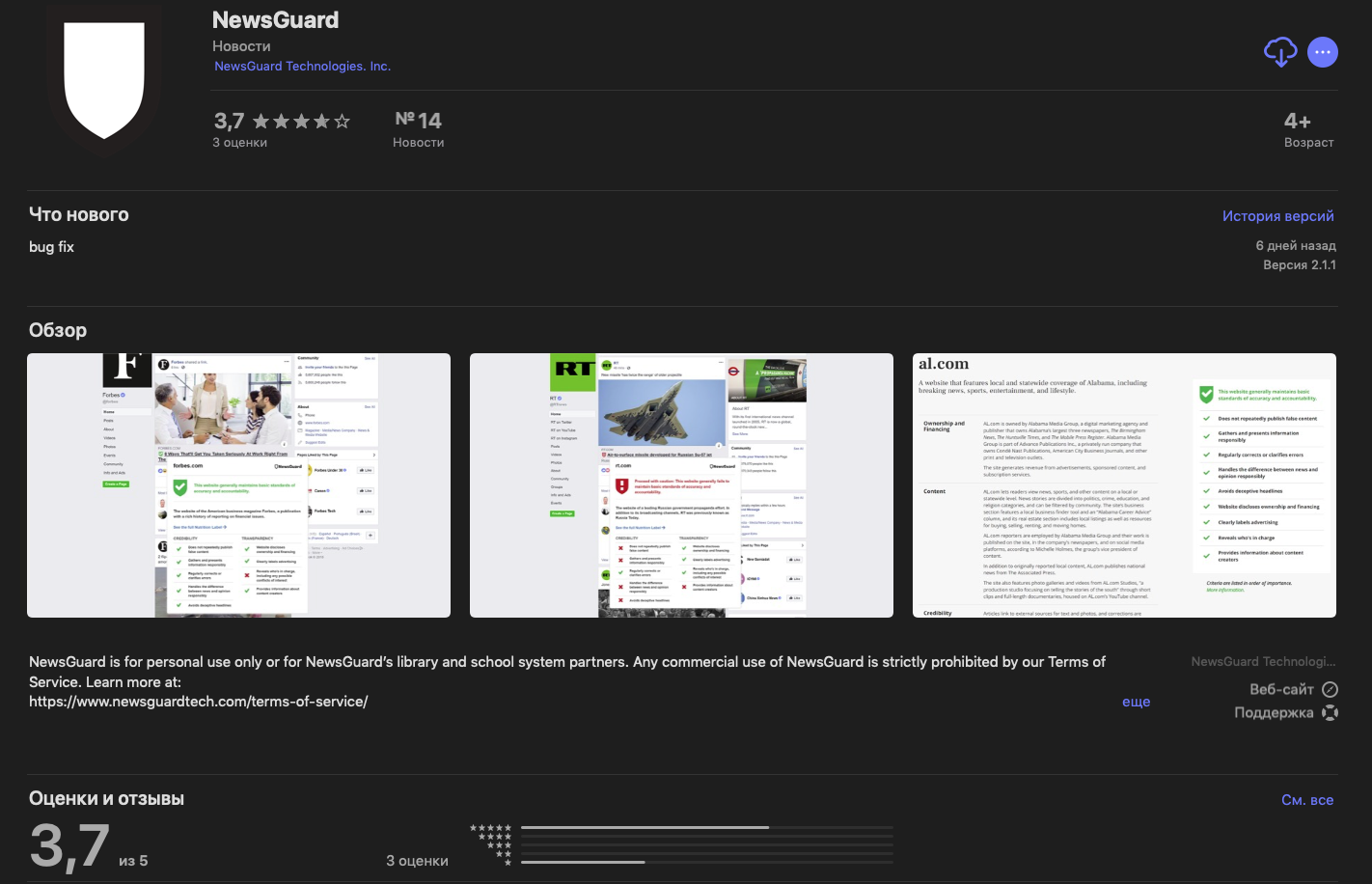Viewport: 1372px width, 884px height.
Task: Open the RT screenshot thumbnail
Action: click(x=681, y=485)
